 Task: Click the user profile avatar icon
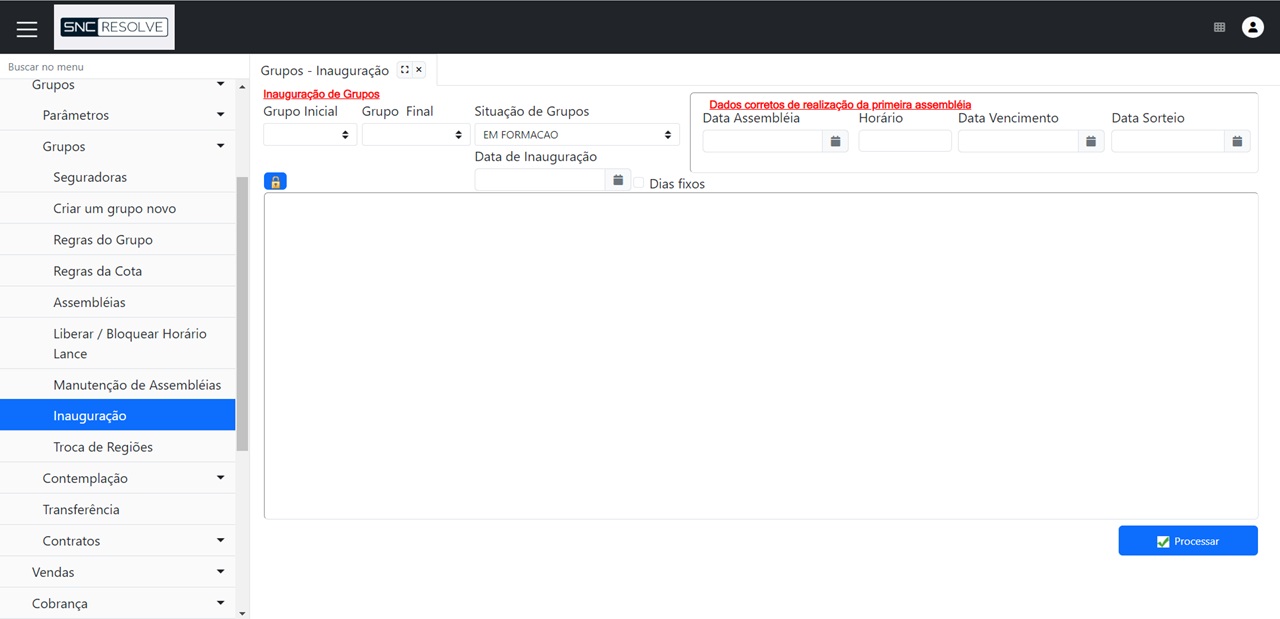pos(1252,27)
